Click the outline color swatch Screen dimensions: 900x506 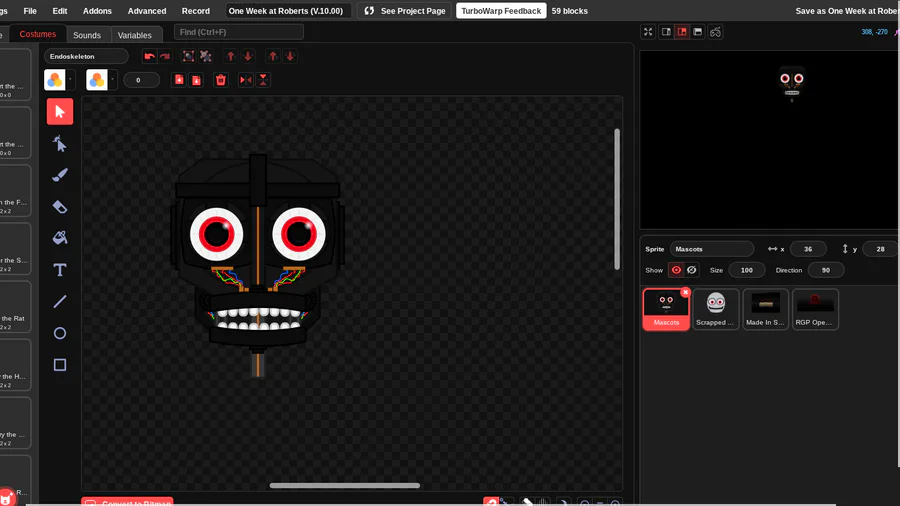point(97,80)
